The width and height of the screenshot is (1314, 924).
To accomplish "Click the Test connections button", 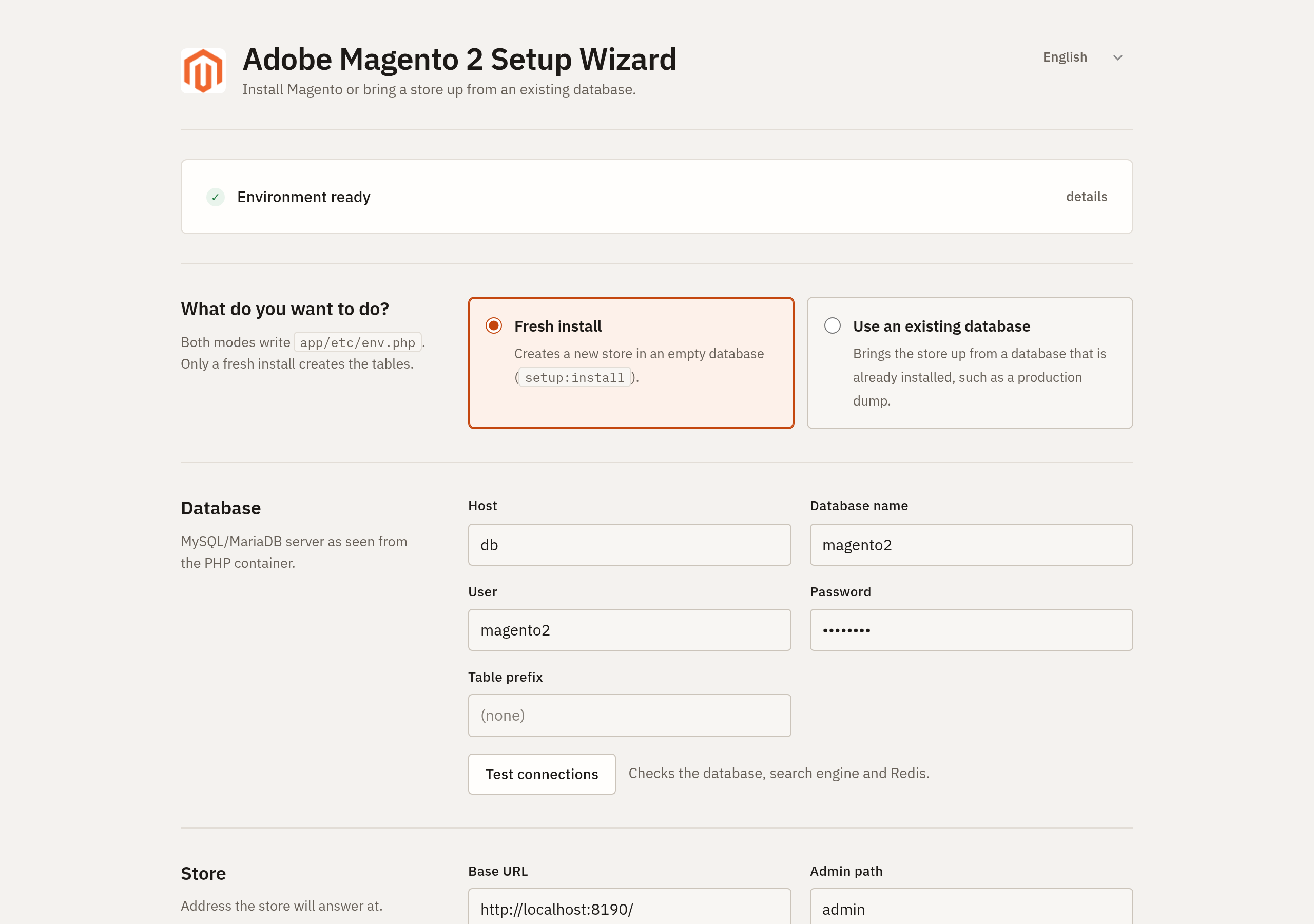I will [x=542, y=774].
